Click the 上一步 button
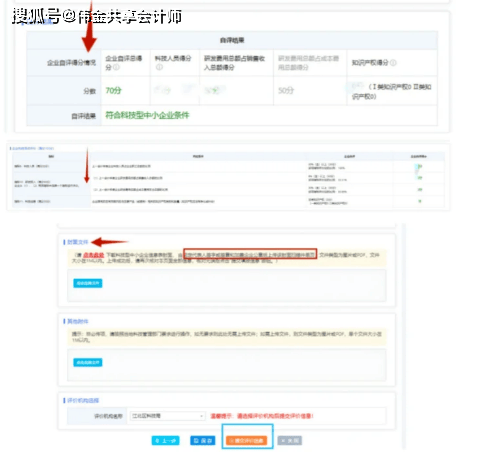 point(166,440)
